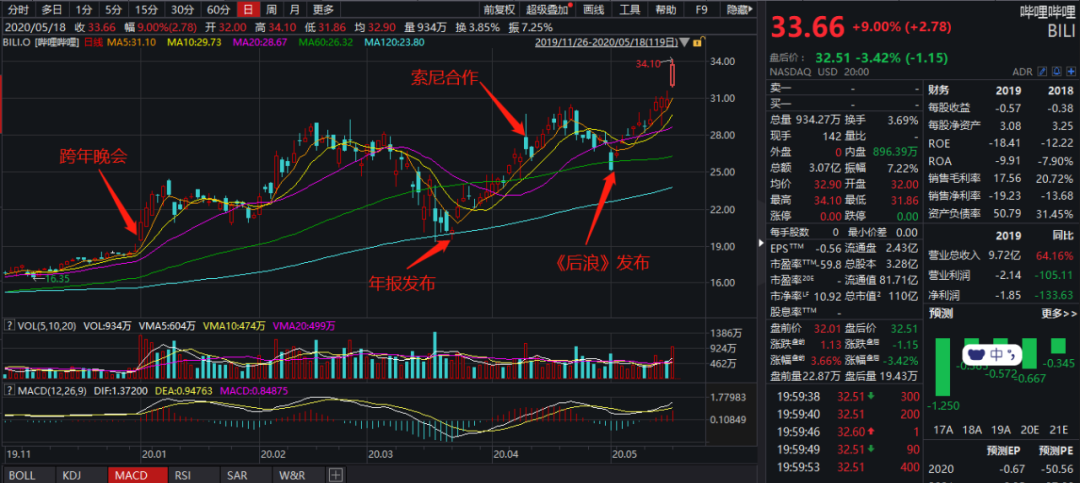The height and width of the screenshot is (483, 1080).
Task: Switch to the 分时 chart tab
Action: tap(18, 10)
